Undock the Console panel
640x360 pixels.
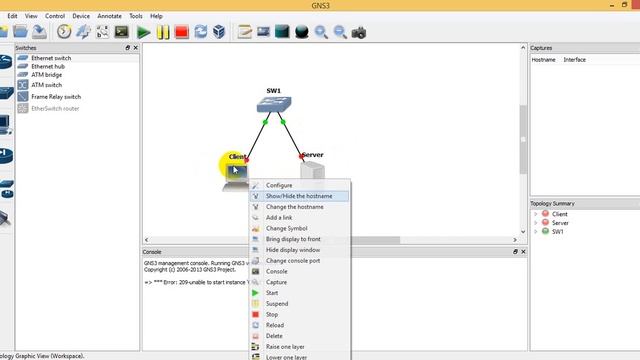[x=515, y=252]
